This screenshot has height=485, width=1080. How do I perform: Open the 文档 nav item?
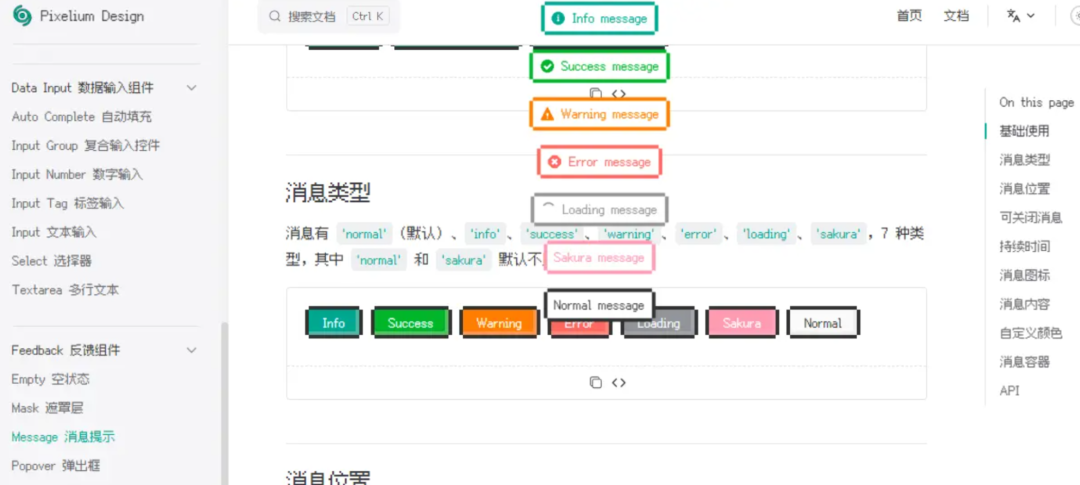tap(956, 17)
